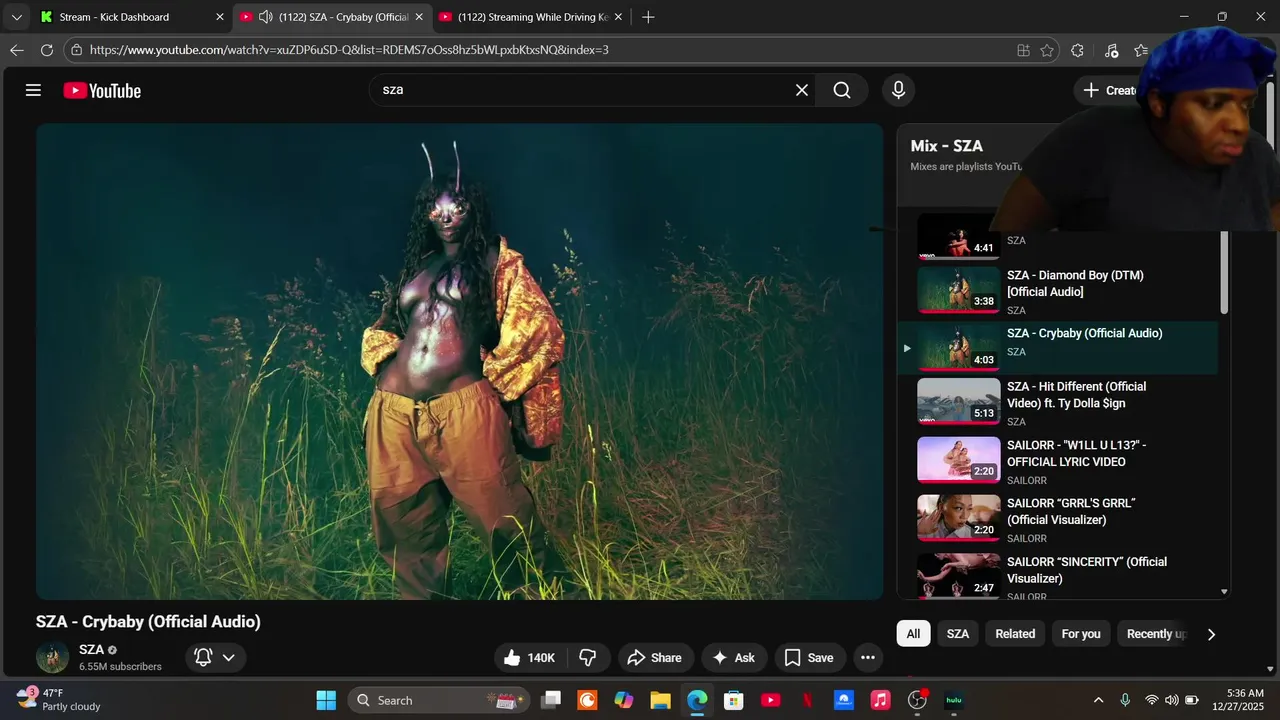The height and width of the screenshot is (720, 1280).
Task: View site information lock icon
Action: [76, 50]
